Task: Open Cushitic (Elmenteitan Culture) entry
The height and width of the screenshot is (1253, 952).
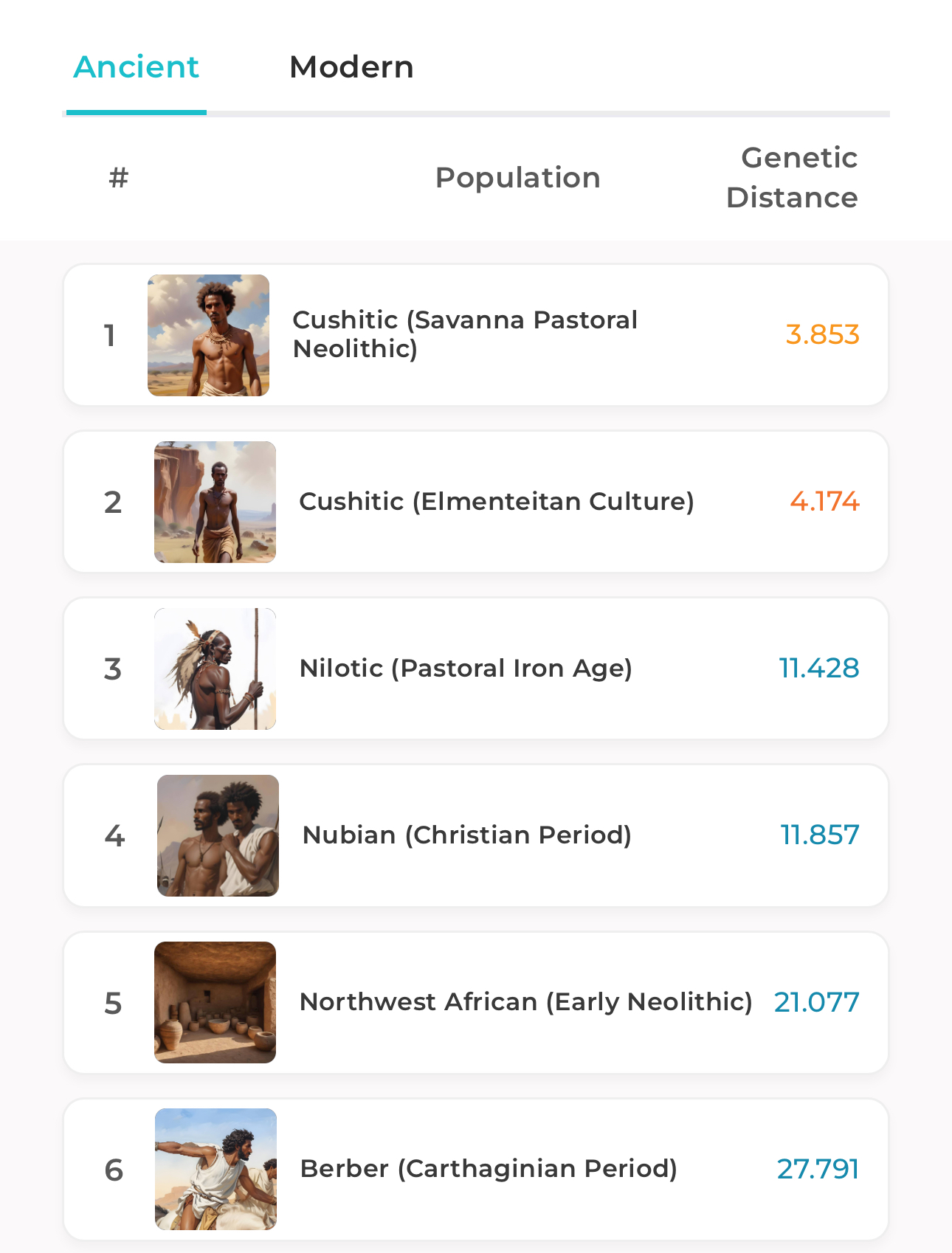Action: 497,502
